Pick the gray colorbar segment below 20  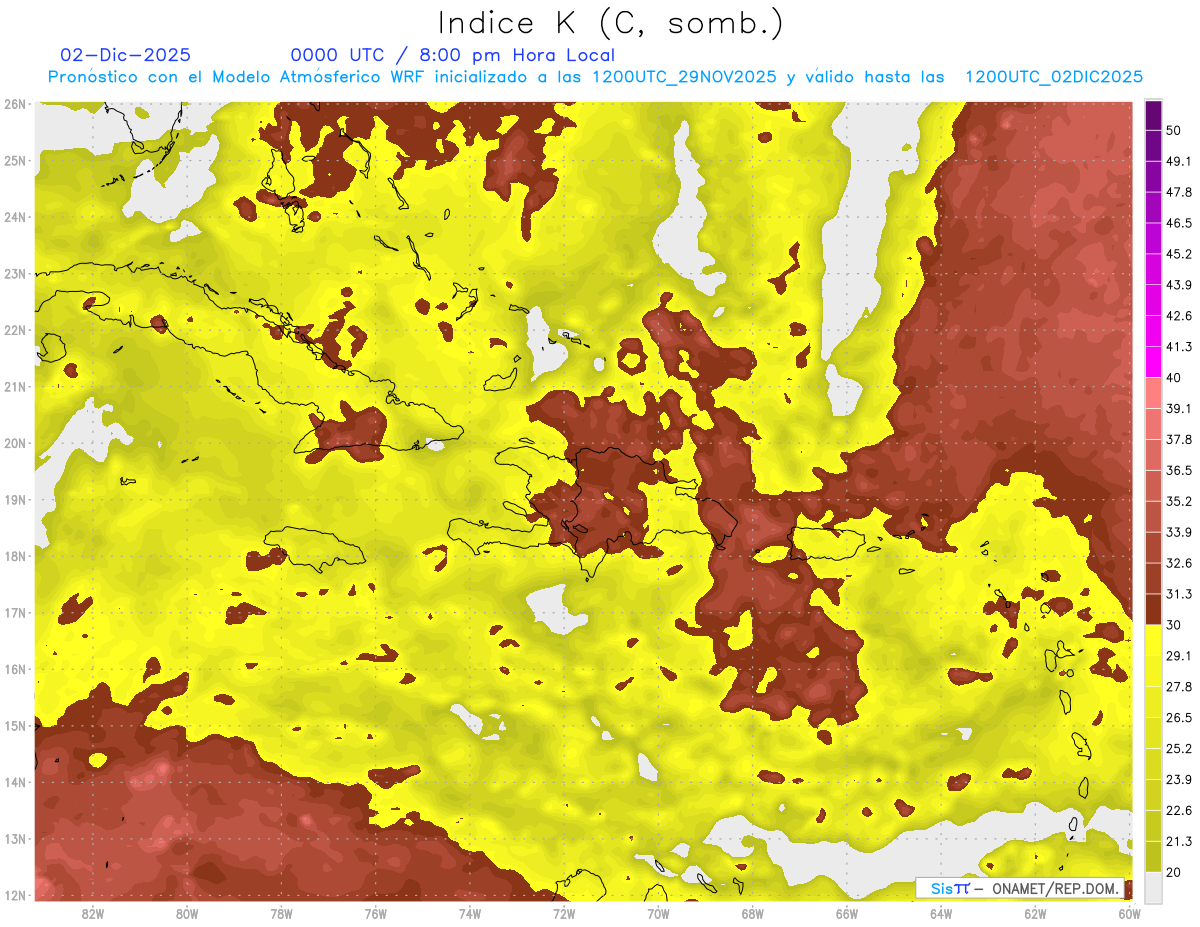coord(1153,886)
